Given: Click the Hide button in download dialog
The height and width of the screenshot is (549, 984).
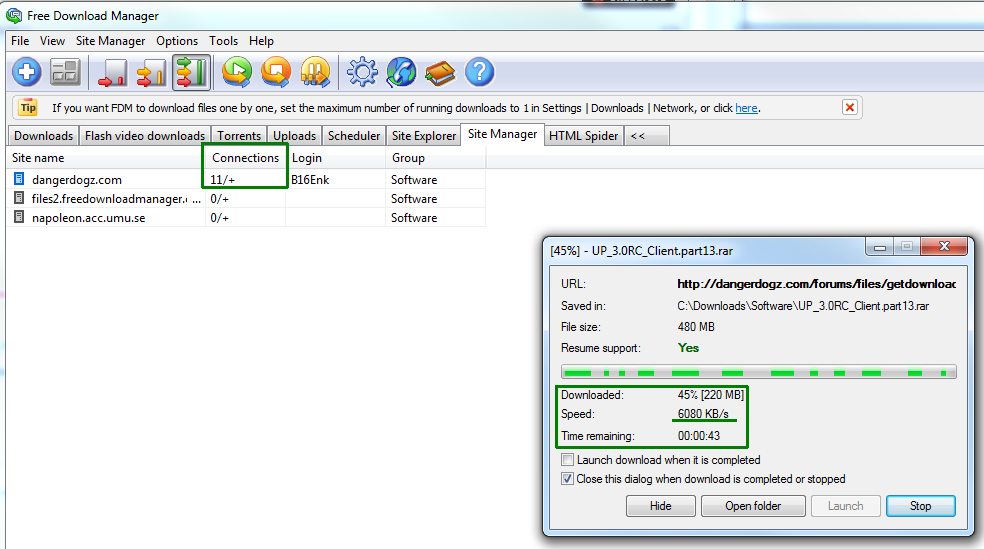Looking at the screenshot, I should coord(660,506).
